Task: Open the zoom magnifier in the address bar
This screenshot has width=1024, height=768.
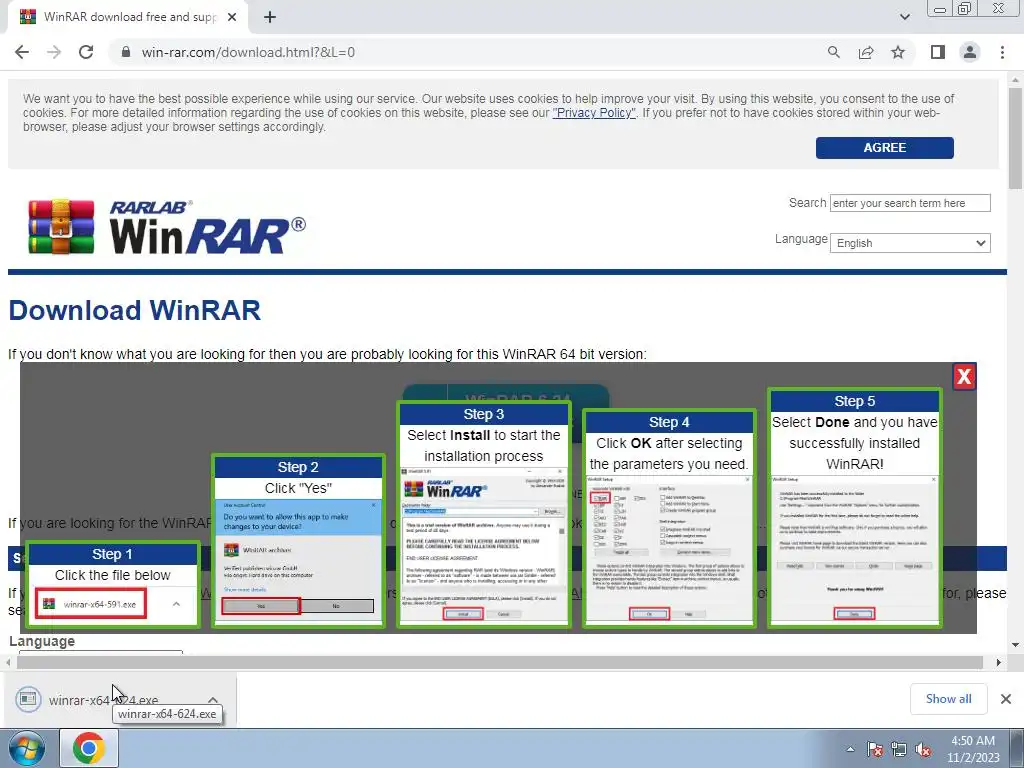Action: coord(833,52)
